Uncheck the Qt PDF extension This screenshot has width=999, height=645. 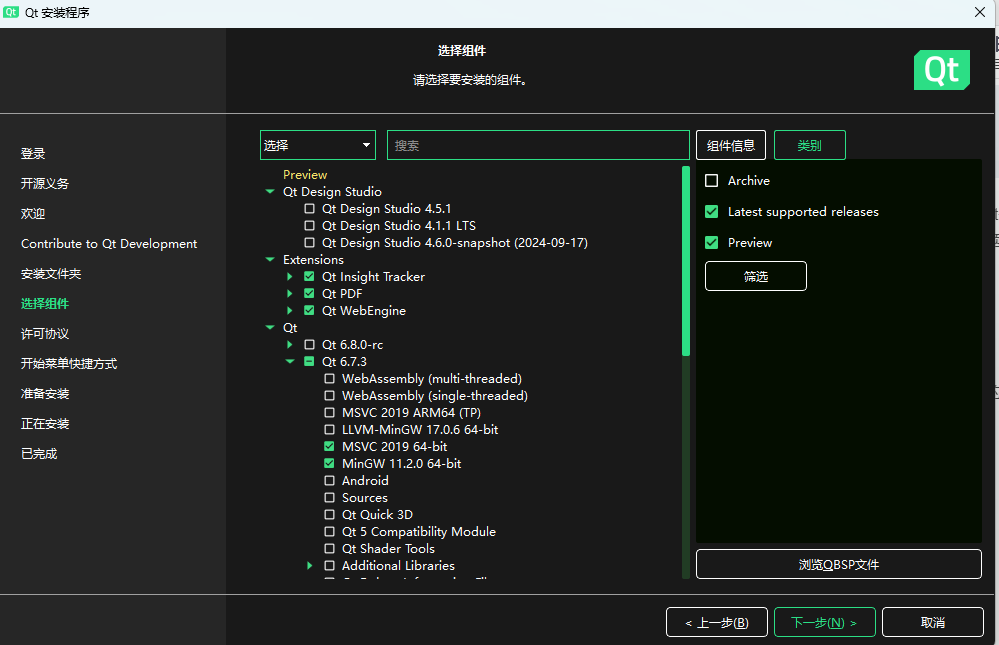[310, 294]
